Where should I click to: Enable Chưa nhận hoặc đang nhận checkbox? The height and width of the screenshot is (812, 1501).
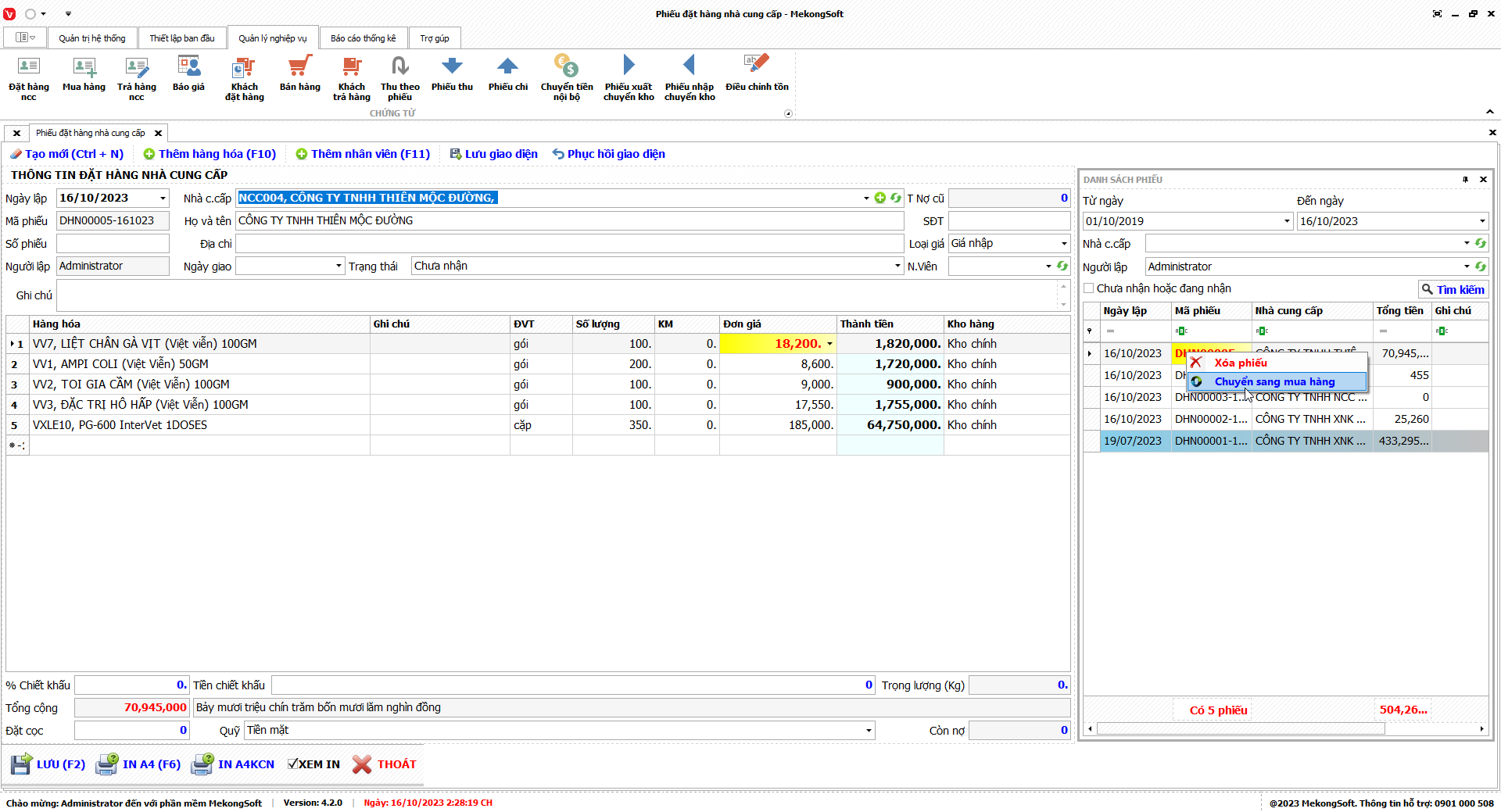[1089, 288]
